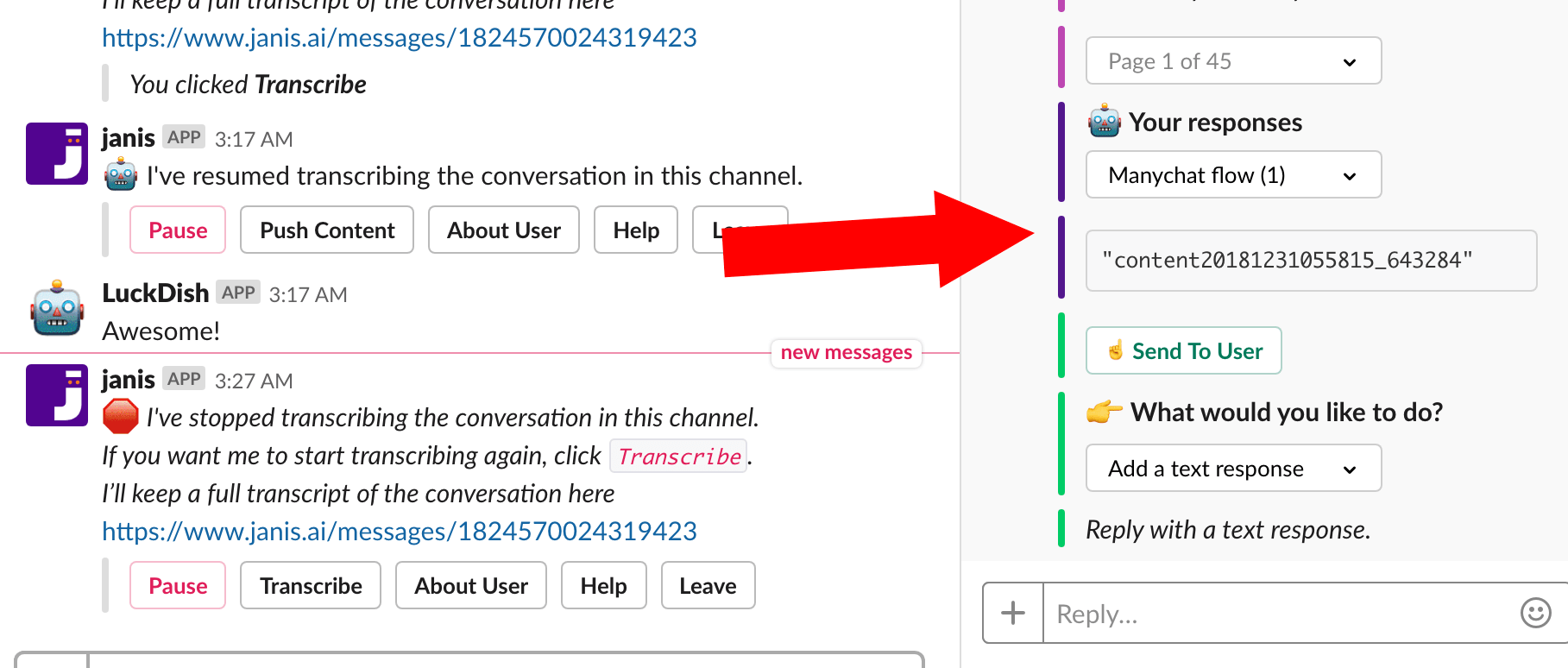The width and height of the screenshot is (1568, 668).
Task: Click the What would you like to do? heading
Action: (x=1287, y=412)
